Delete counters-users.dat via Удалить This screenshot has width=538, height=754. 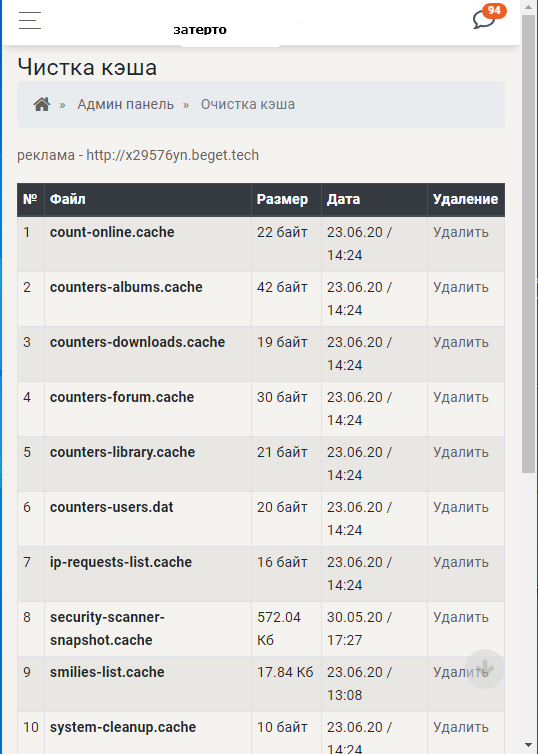click(x=461, y=507)
